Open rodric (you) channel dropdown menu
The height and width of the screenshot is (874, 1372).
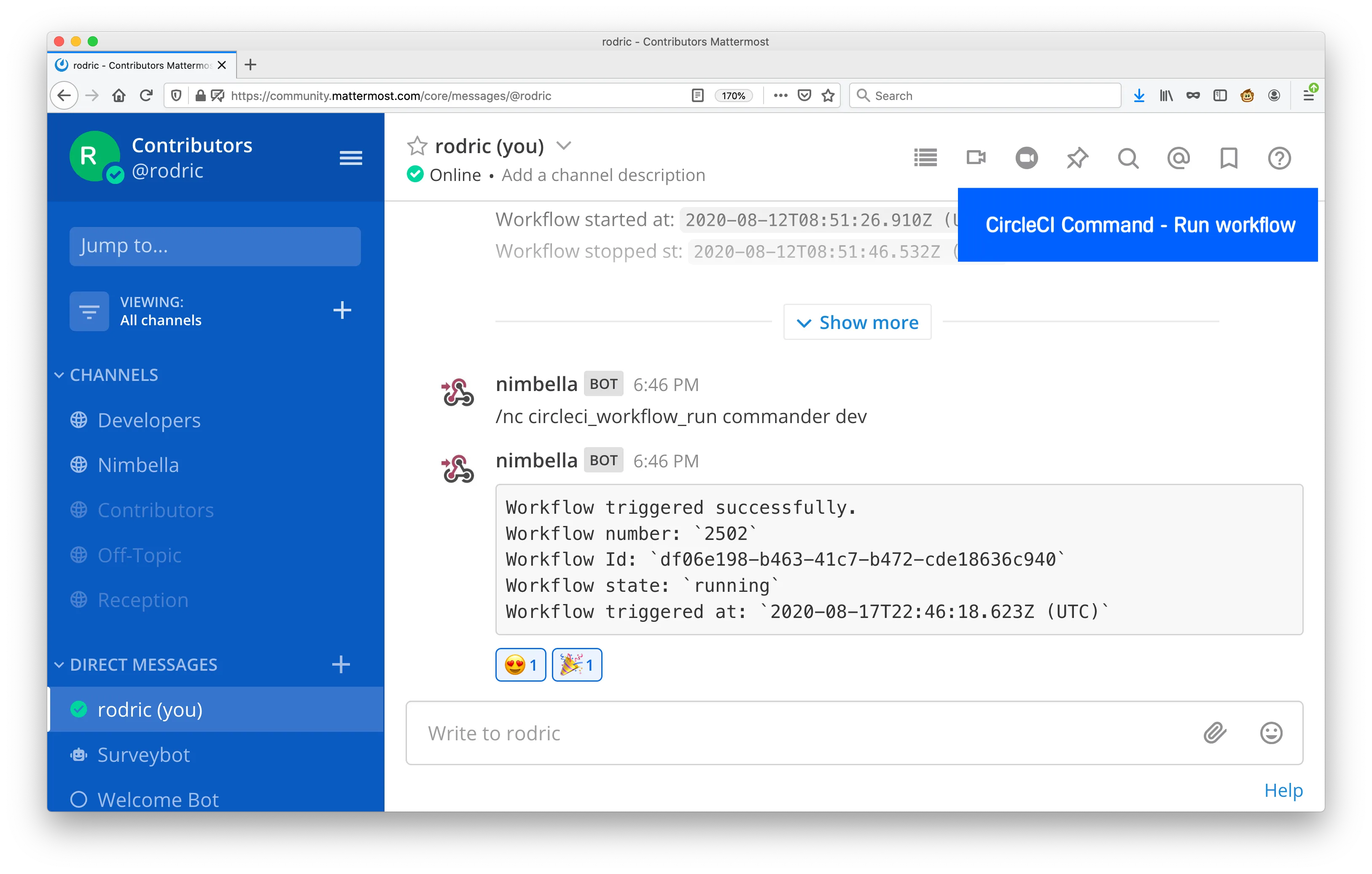tap(563, 146)
